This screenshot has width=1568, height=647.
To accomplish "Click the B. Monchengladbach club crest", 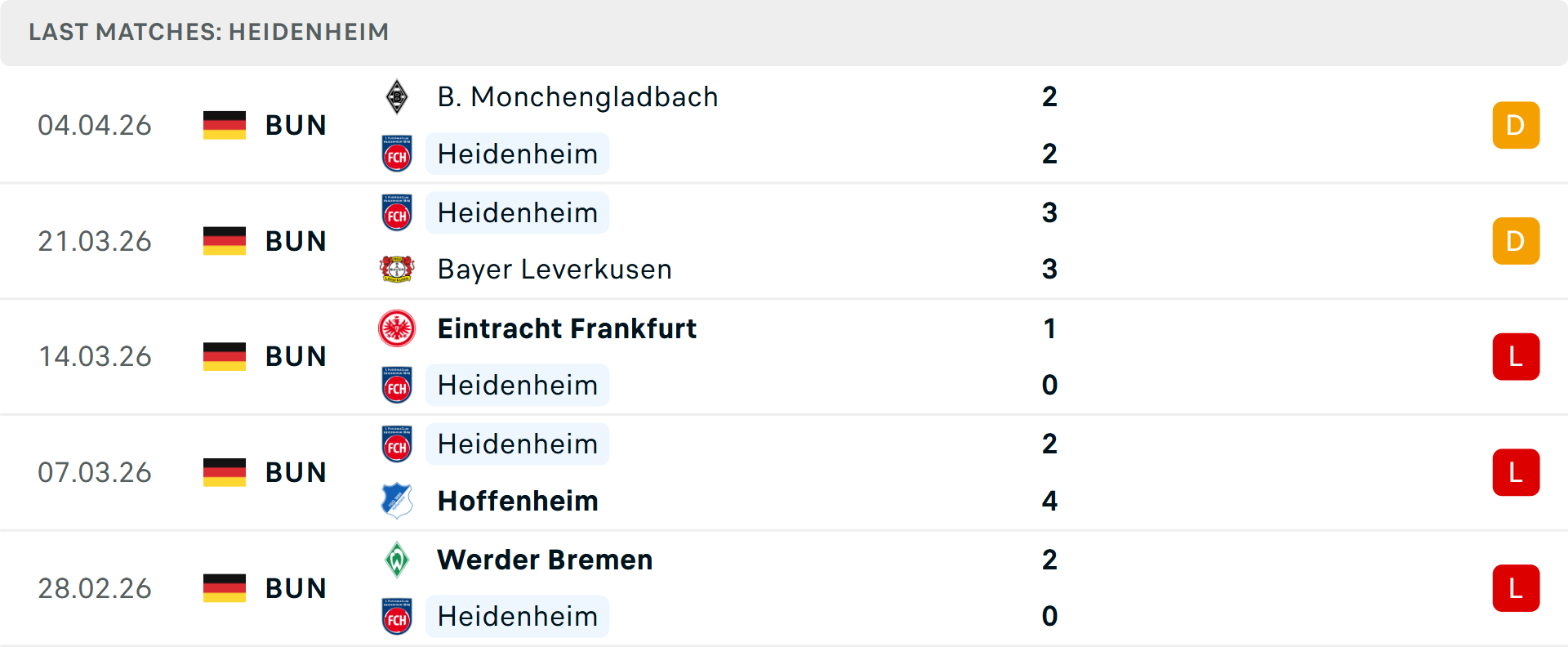I will click(x=398, y=96).
